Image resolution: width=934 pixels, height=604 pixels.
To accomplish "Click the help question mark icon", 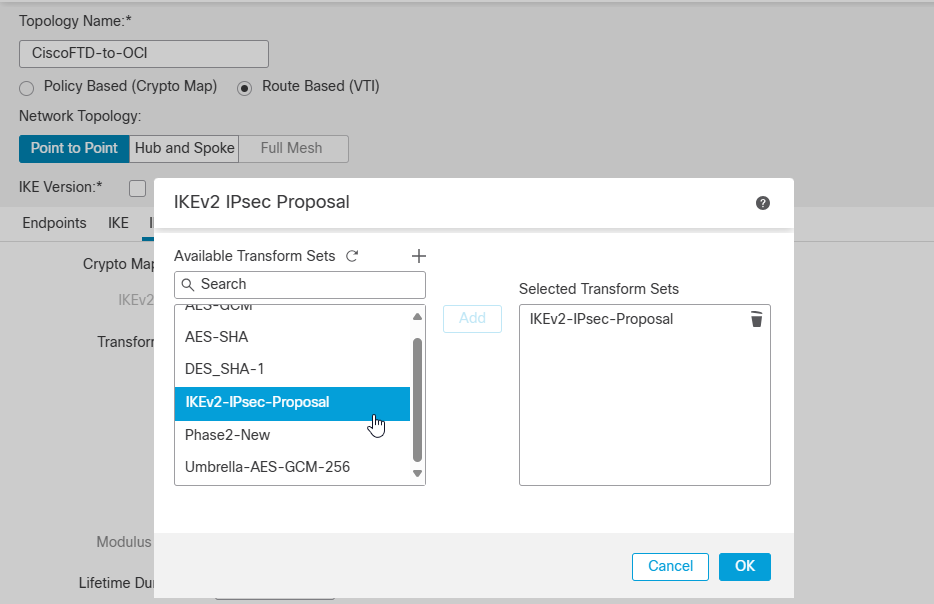I will coord(763,203).
